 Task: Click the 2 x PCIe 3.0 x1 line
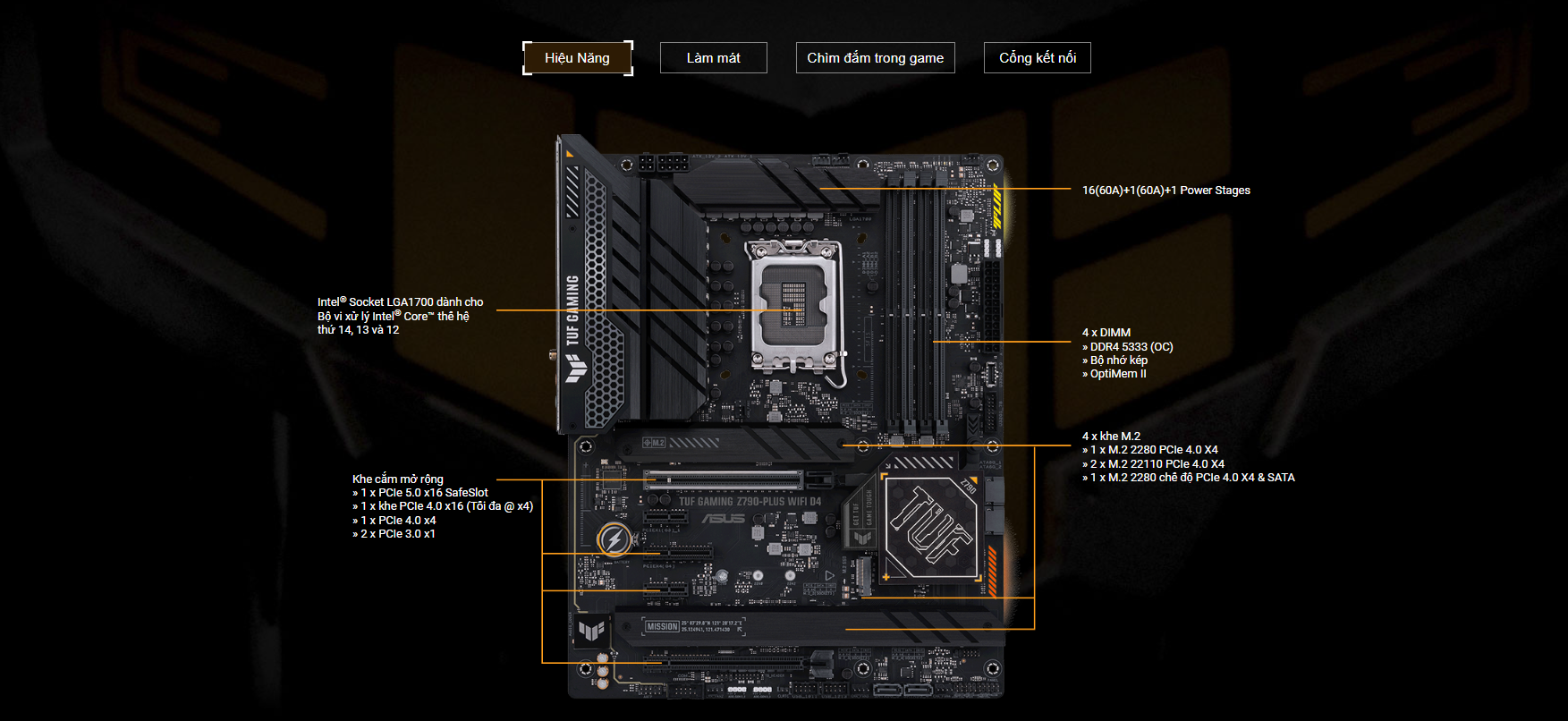[x=394, y=534]
